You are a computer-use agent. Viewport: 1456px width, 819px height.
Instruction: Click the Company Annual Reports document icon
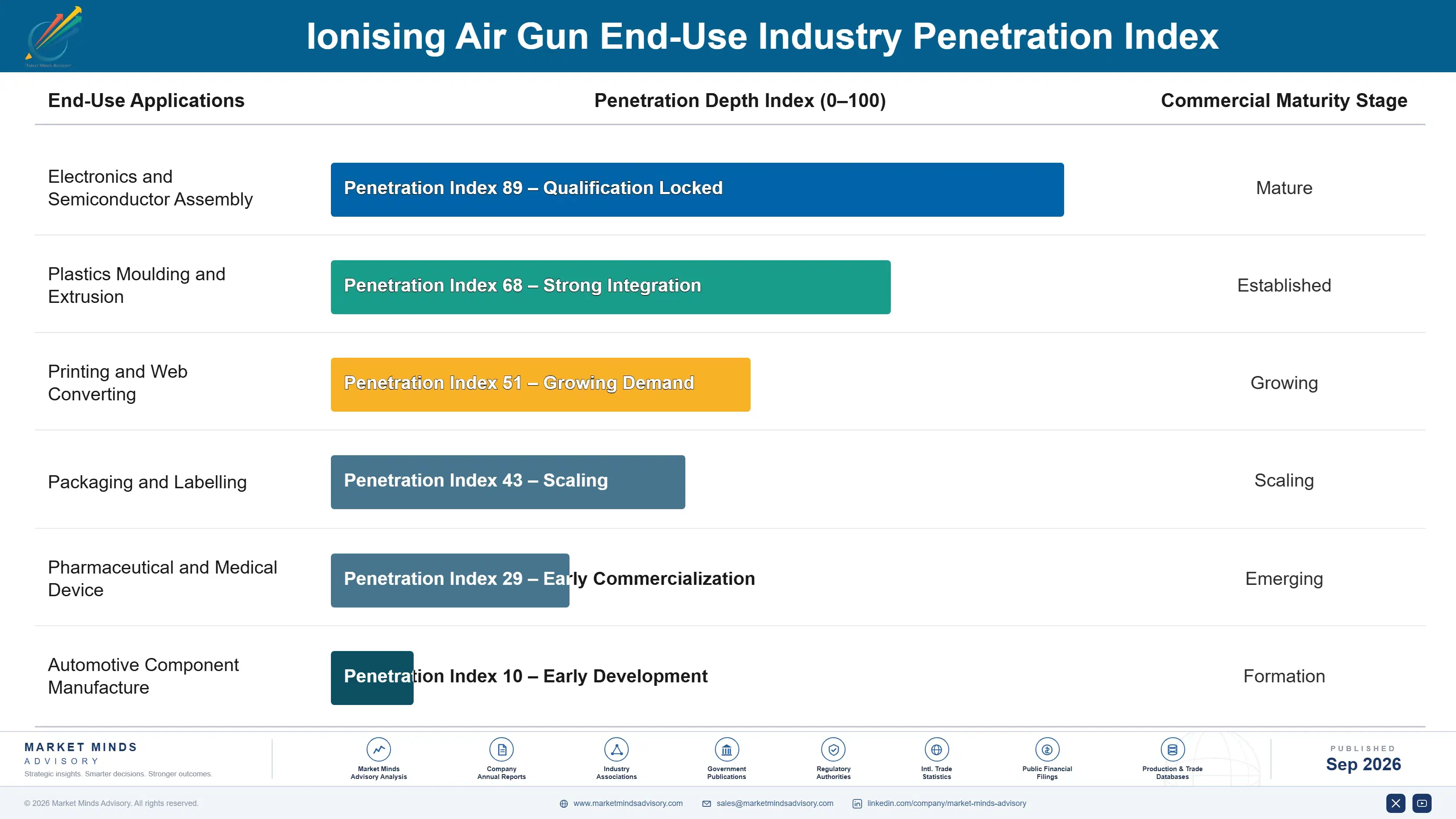coord(501,749)
